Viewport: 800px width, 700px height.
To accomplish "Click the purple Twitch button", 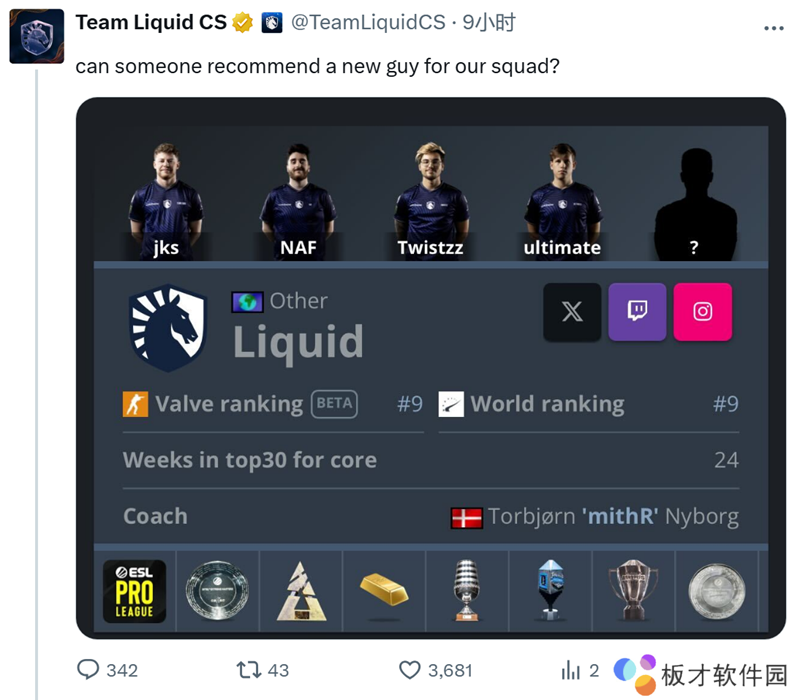I will pos(637,312).
